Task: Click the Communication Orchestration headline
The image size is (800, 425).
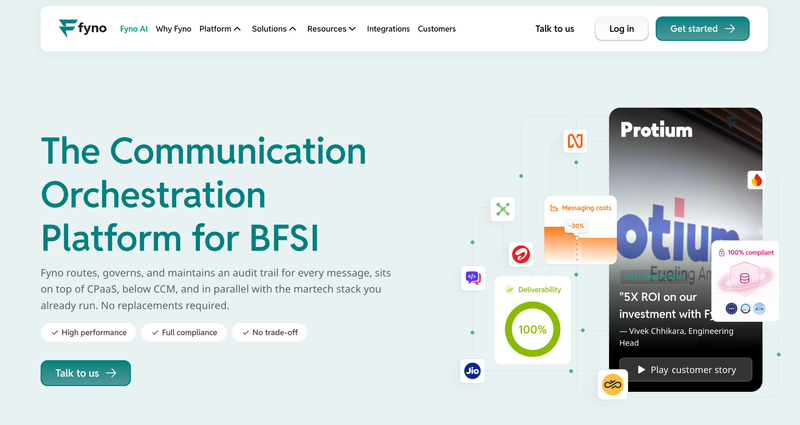Action: (x=204, y=194)
